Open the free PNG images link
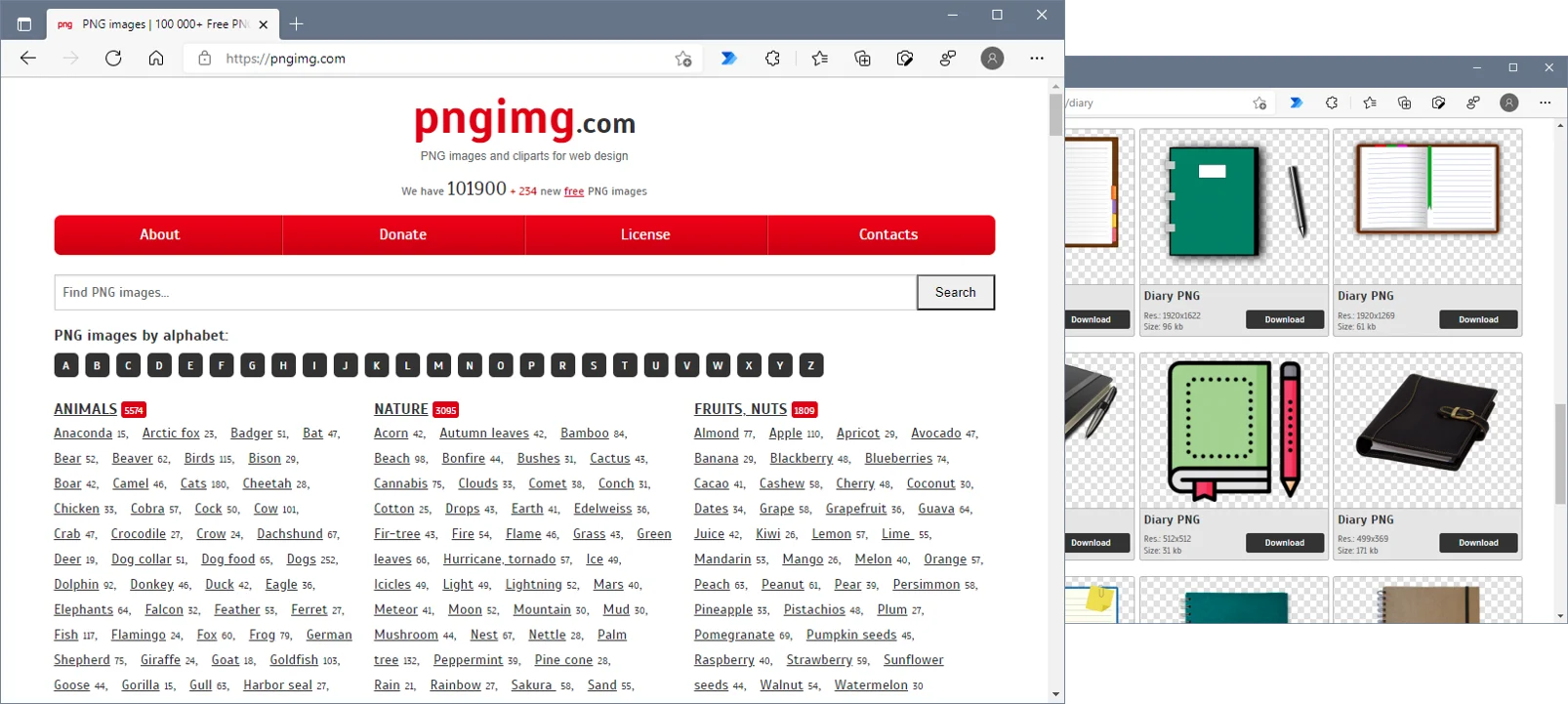1568x704 pixels. (x=574, y=191)
